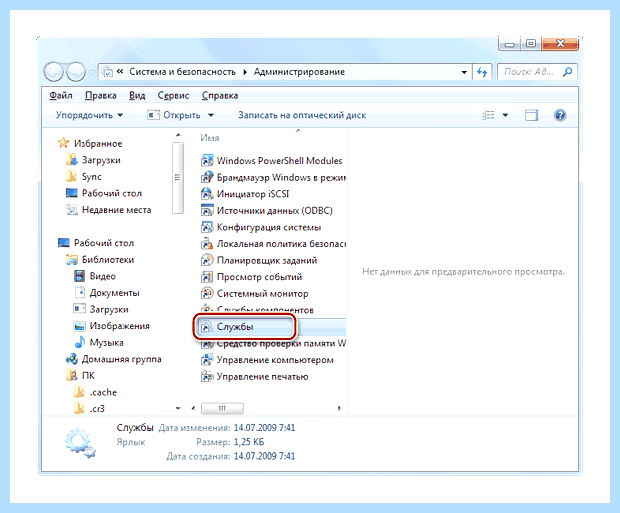620x513 pixels.
Task: Click the Музыка note icon
Action: pos(79,342)
